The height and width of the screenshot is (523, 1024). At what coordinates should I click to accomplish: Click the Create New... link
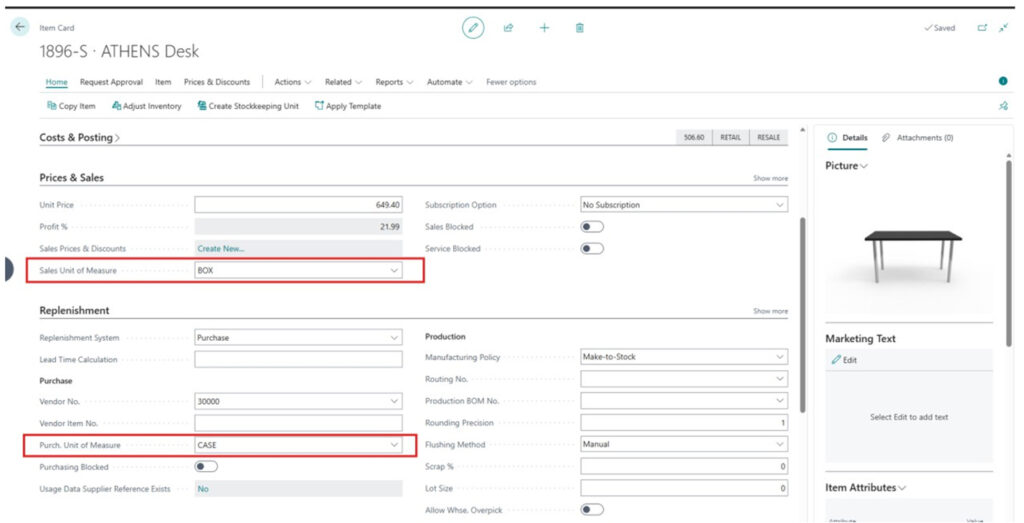[221, 249]
